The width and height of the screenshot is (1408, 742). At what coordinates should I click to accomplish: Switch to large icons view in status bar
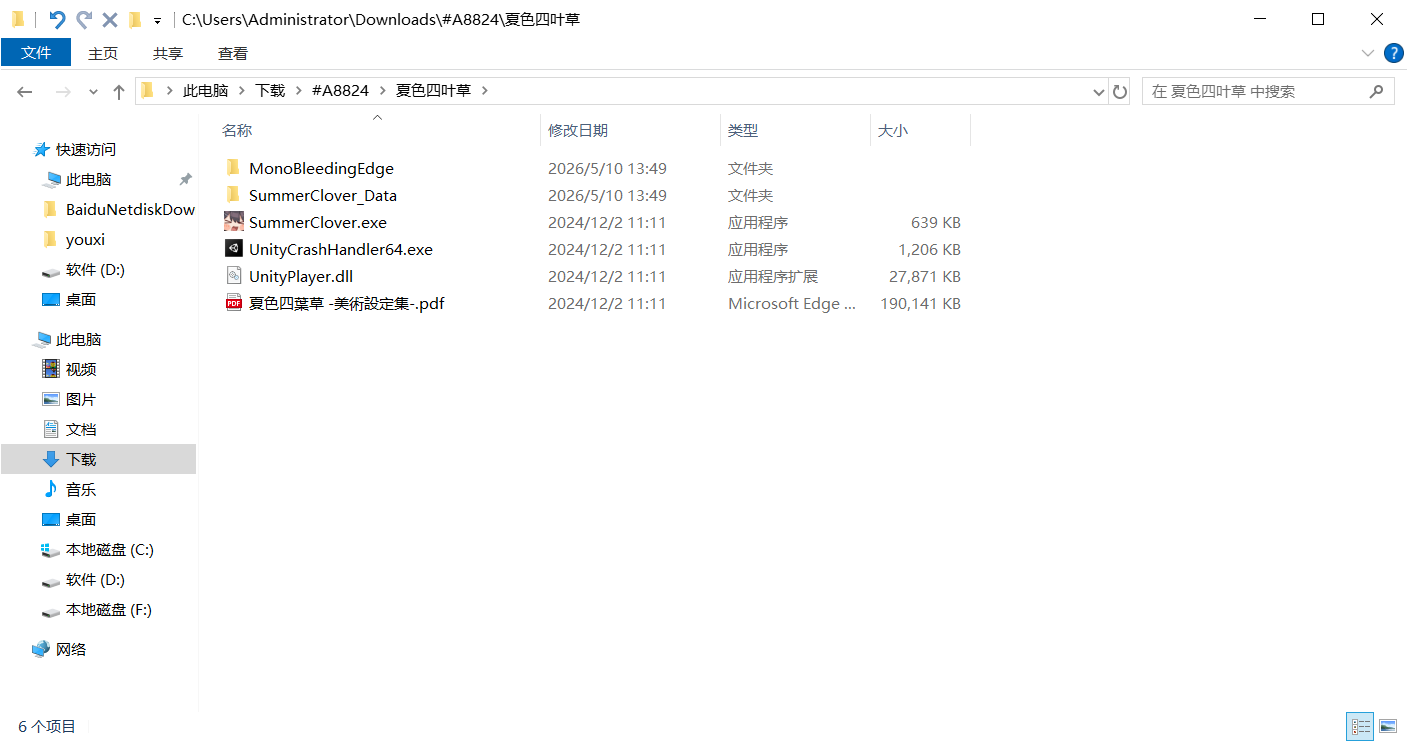pyautogui.click(x=1388, y=727)
